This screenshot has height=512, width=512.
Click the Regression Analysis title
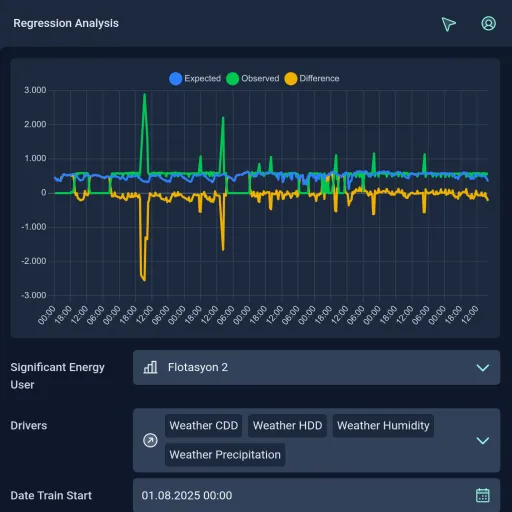[x=66, y=23]
